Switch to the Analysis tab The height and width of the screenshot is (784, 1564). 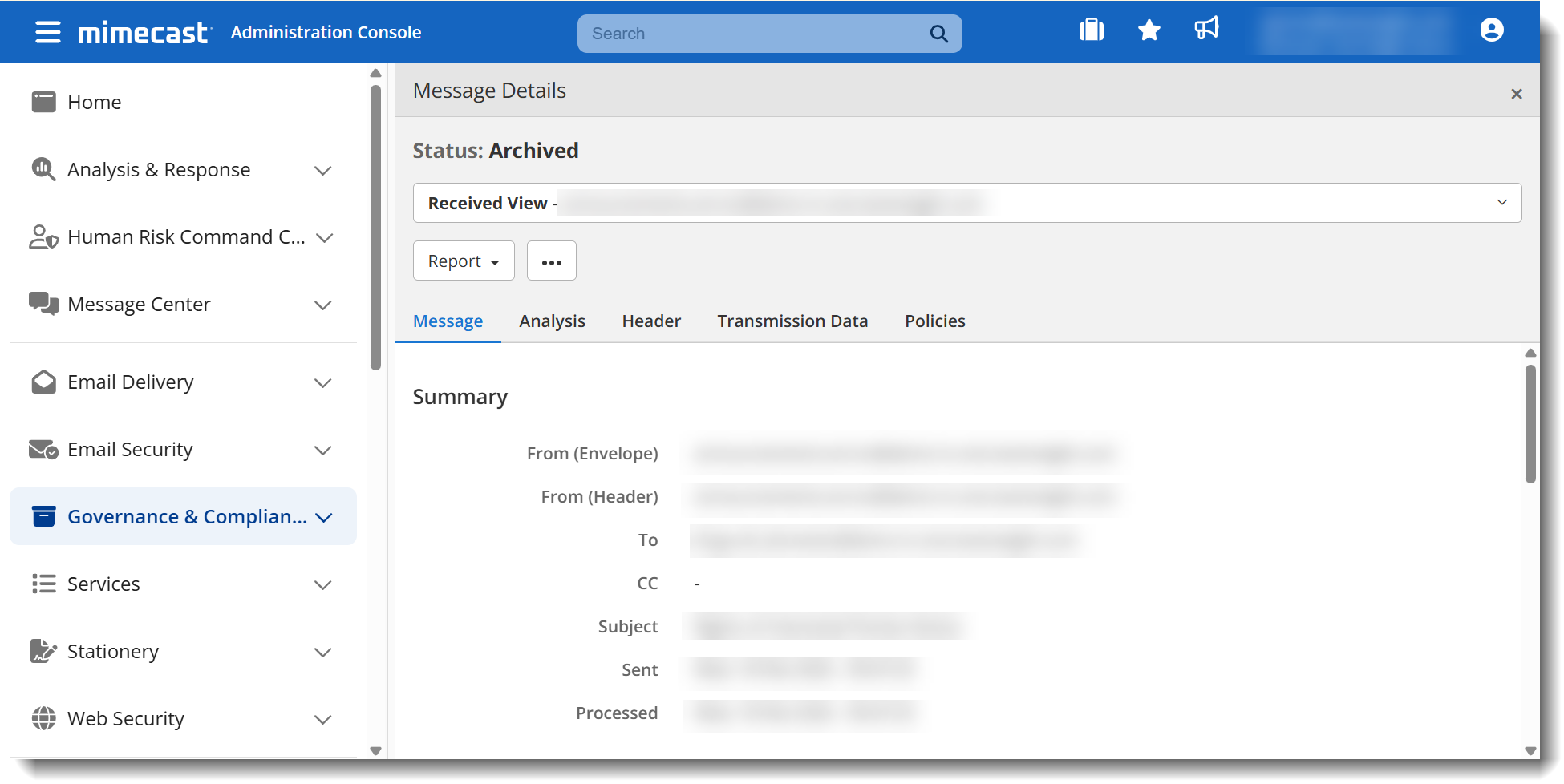[x=552, y=321]
